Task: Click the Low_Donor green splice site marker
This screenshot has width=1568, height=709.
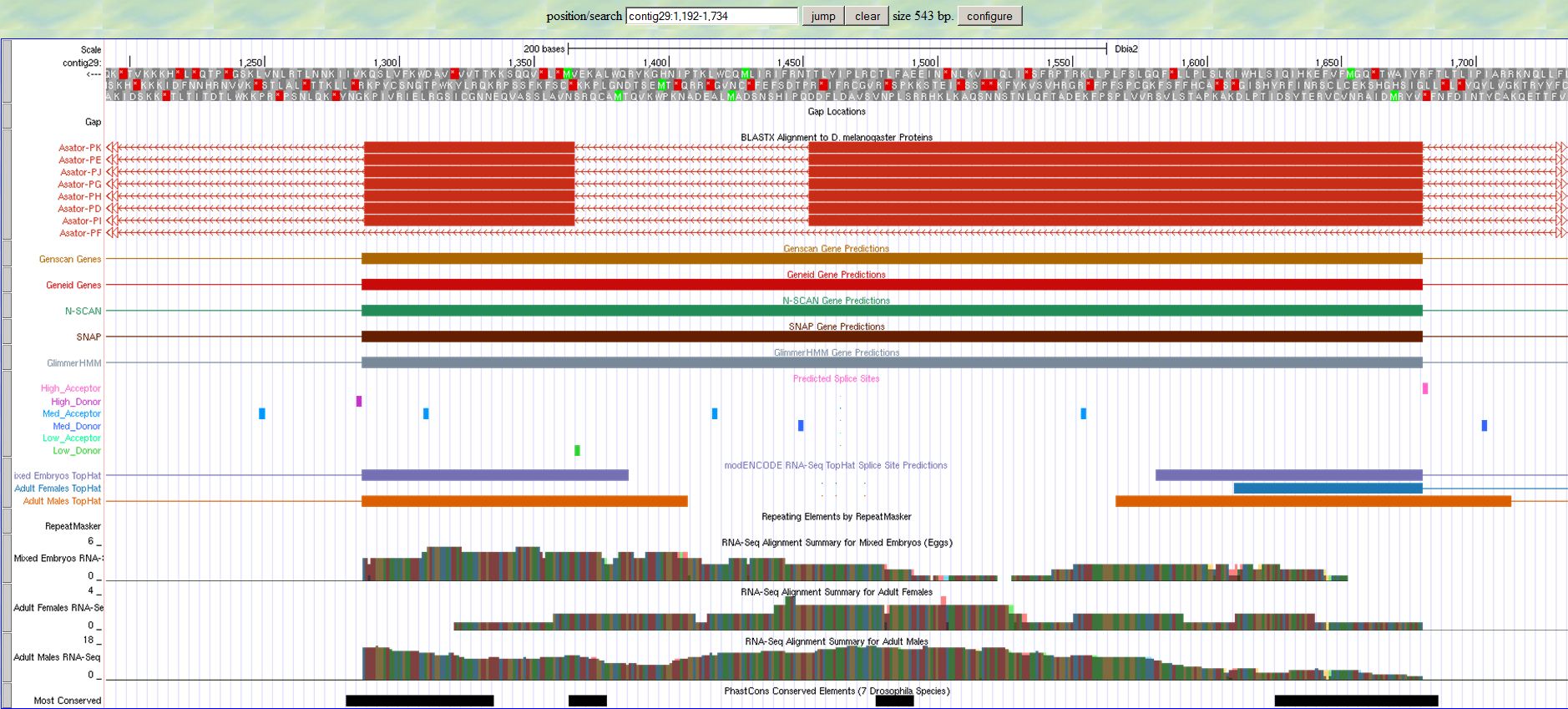Action: pyautogui.click(x=577, y=450)
